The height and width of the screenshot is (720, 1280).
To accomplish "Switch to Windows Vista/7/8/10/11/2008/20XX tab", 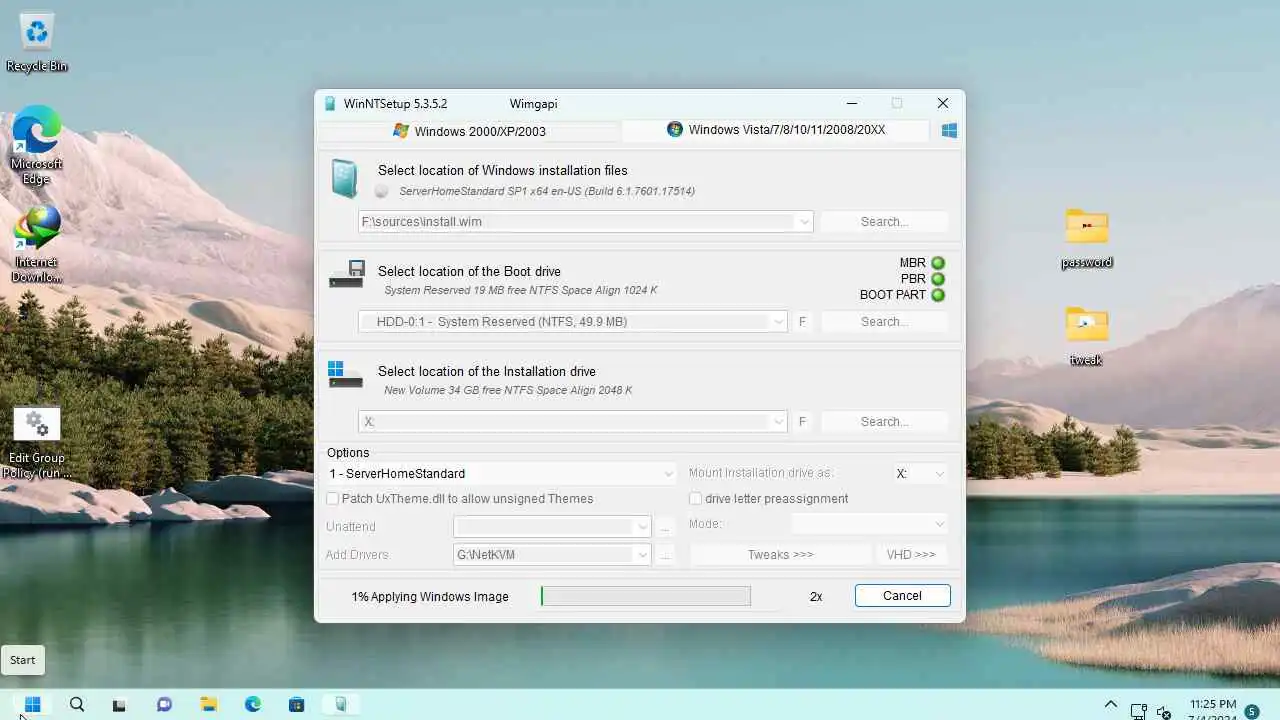I will (x=776, y=130).
